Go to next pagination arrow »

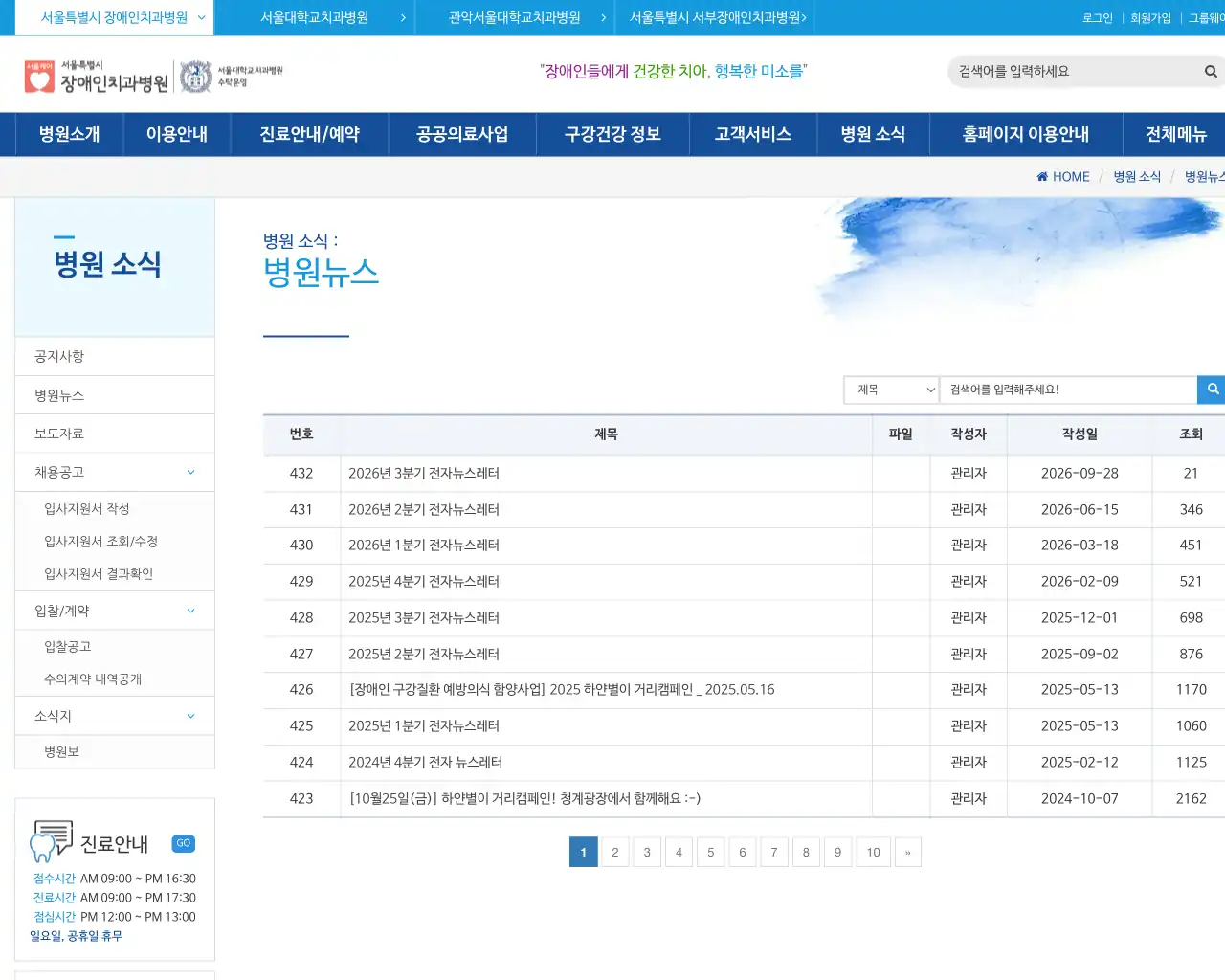[907, 852]
